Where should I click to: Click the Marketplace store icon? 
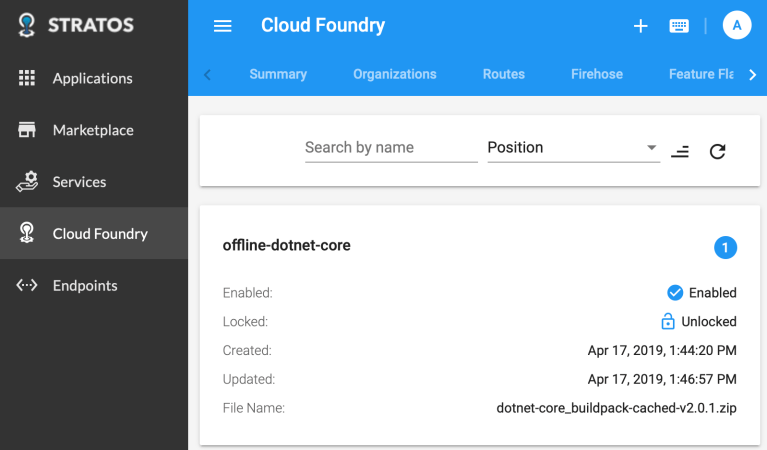click(27, 130)
